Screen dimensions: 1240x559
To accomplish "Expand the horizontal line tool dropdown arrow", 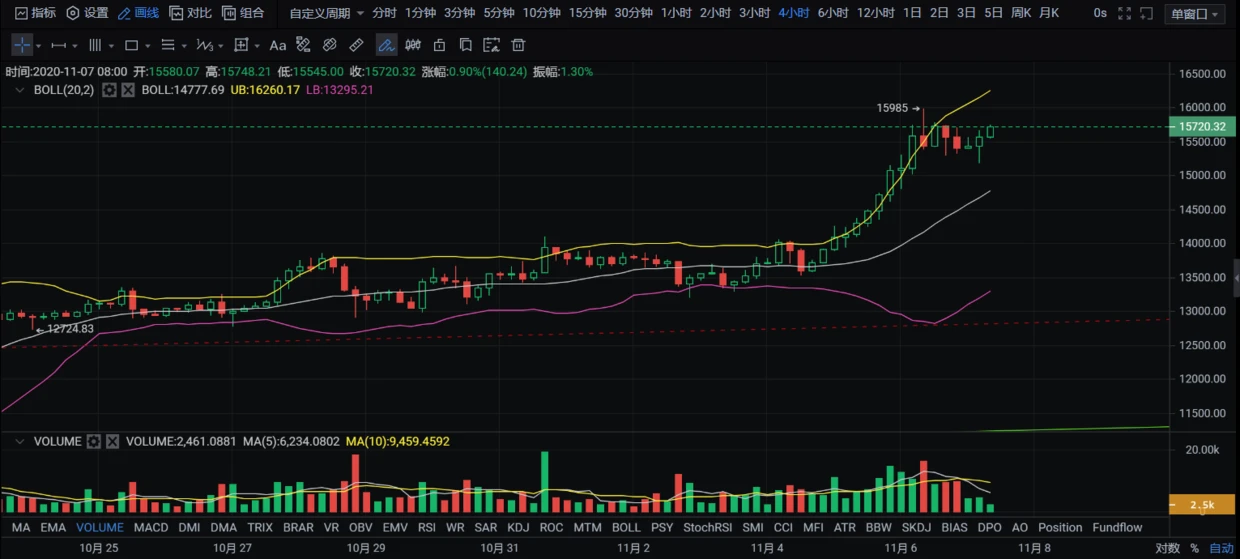I will click(x=75, y=46).
